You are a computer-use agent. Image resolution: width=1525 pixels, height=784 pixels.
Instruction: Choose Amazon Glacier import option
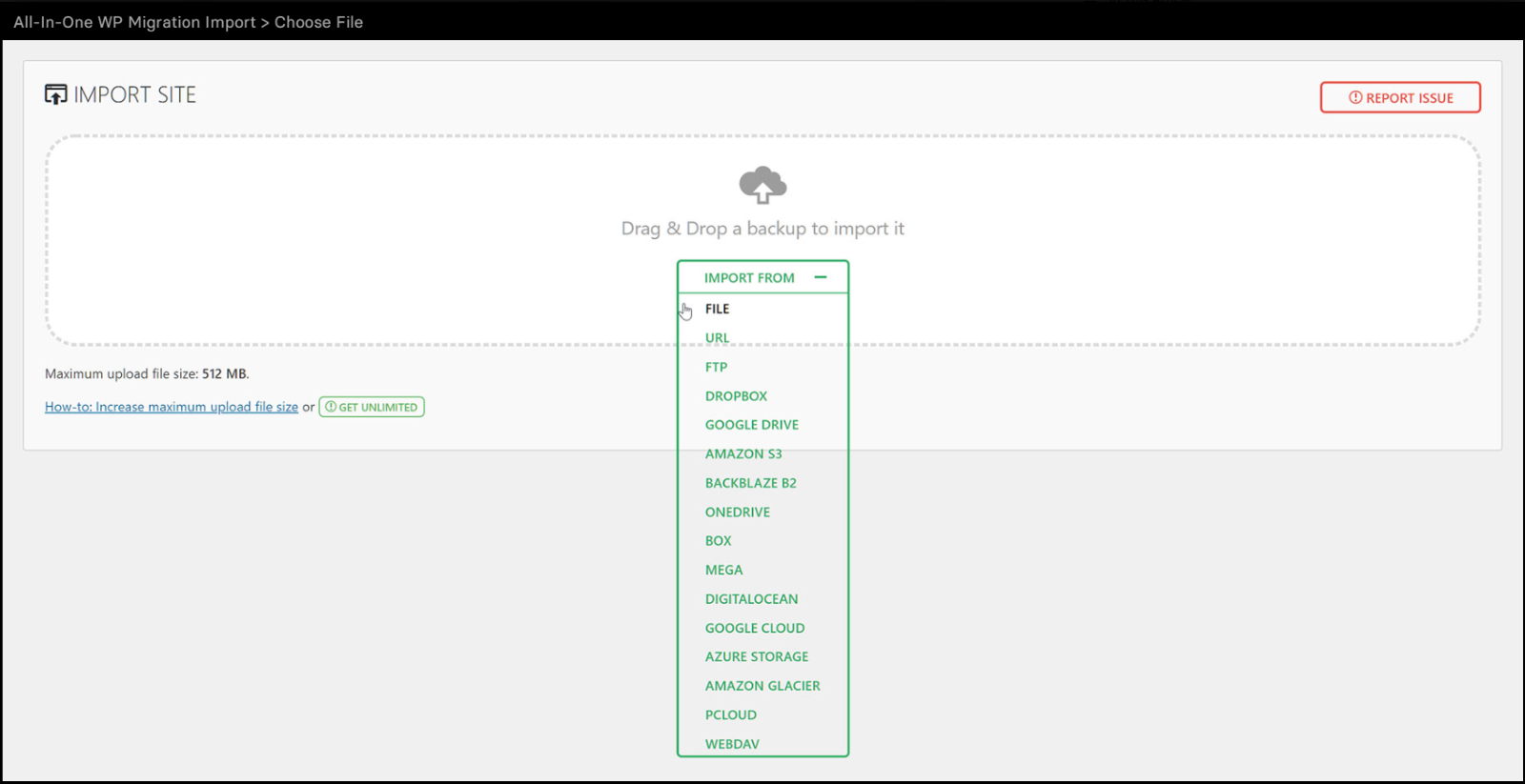click(762, 686)
